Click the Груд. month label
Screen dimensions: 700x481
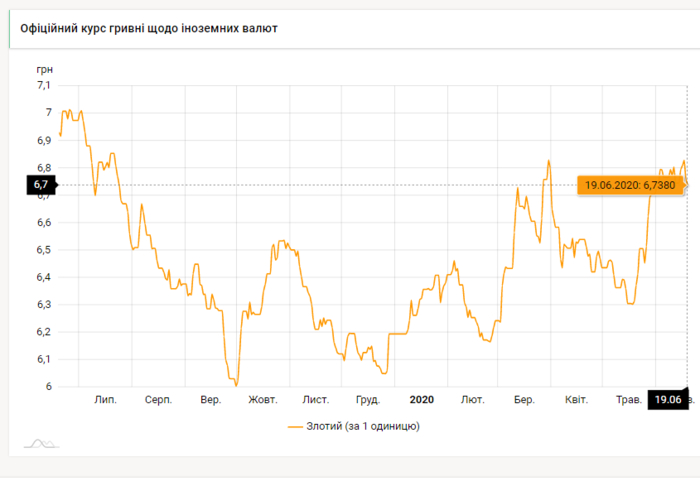point(368,400)
